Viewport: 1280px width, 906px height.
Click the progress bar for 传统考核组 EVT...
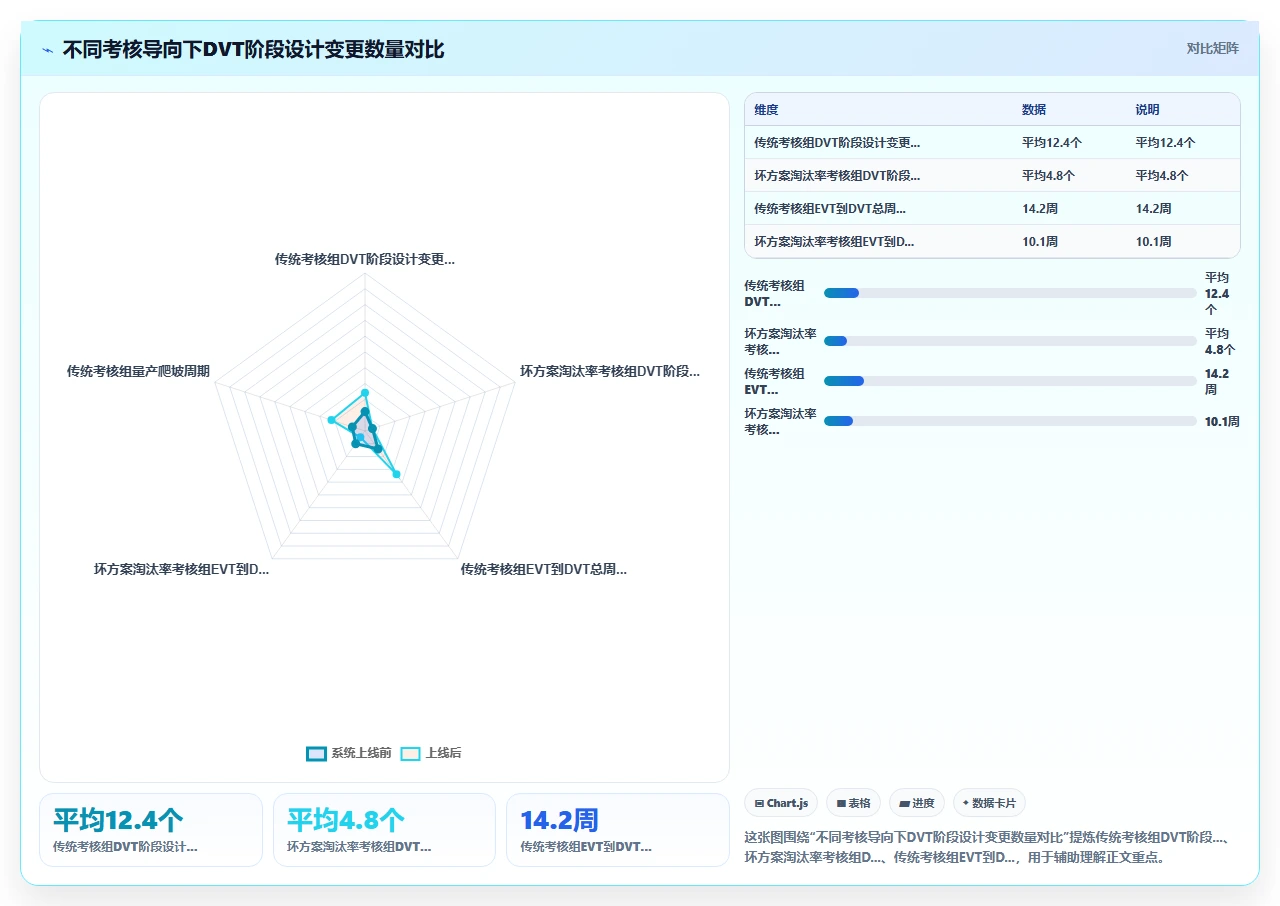[1010, 381]
